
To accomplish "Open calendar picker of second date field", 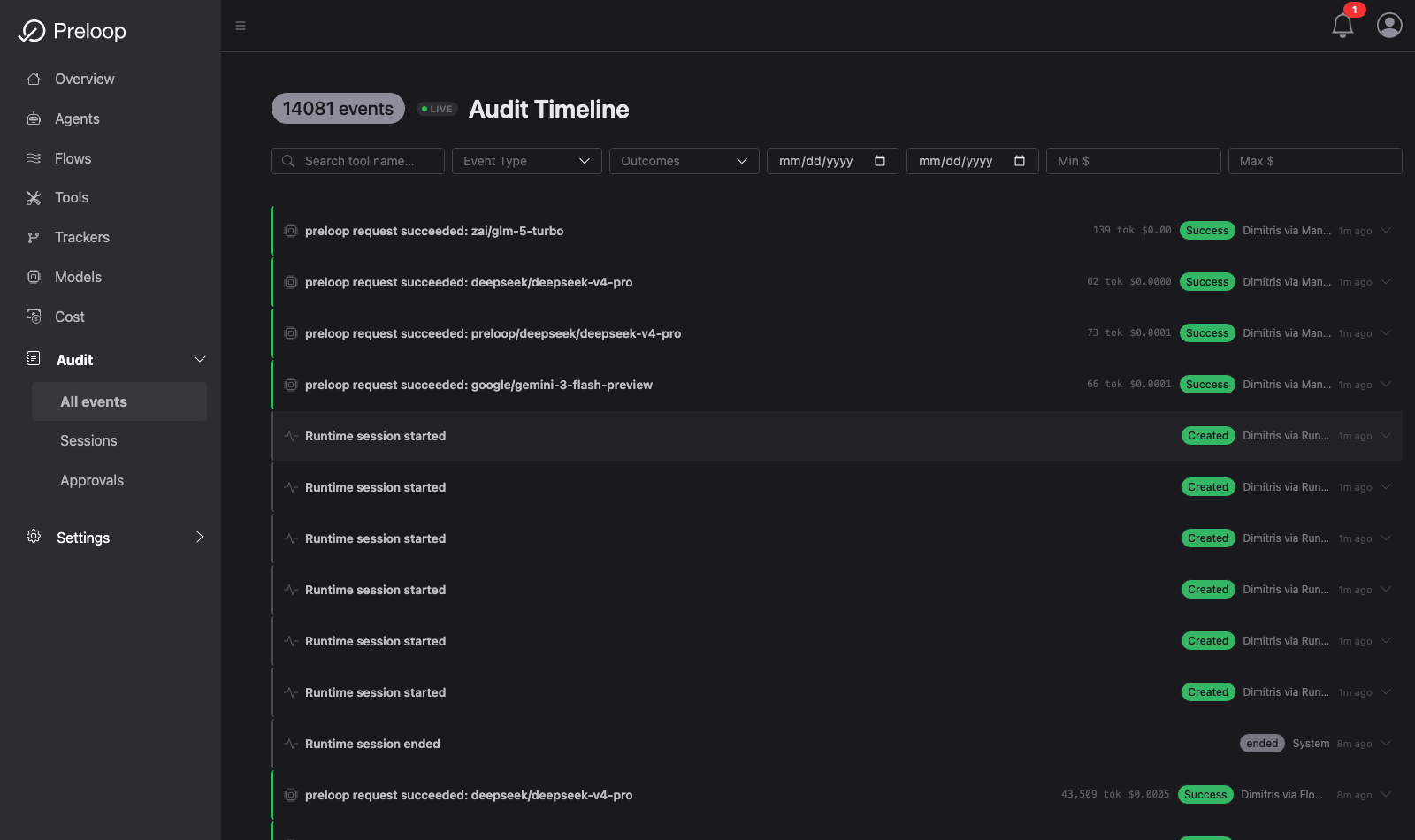I will tap(1020, 161).
